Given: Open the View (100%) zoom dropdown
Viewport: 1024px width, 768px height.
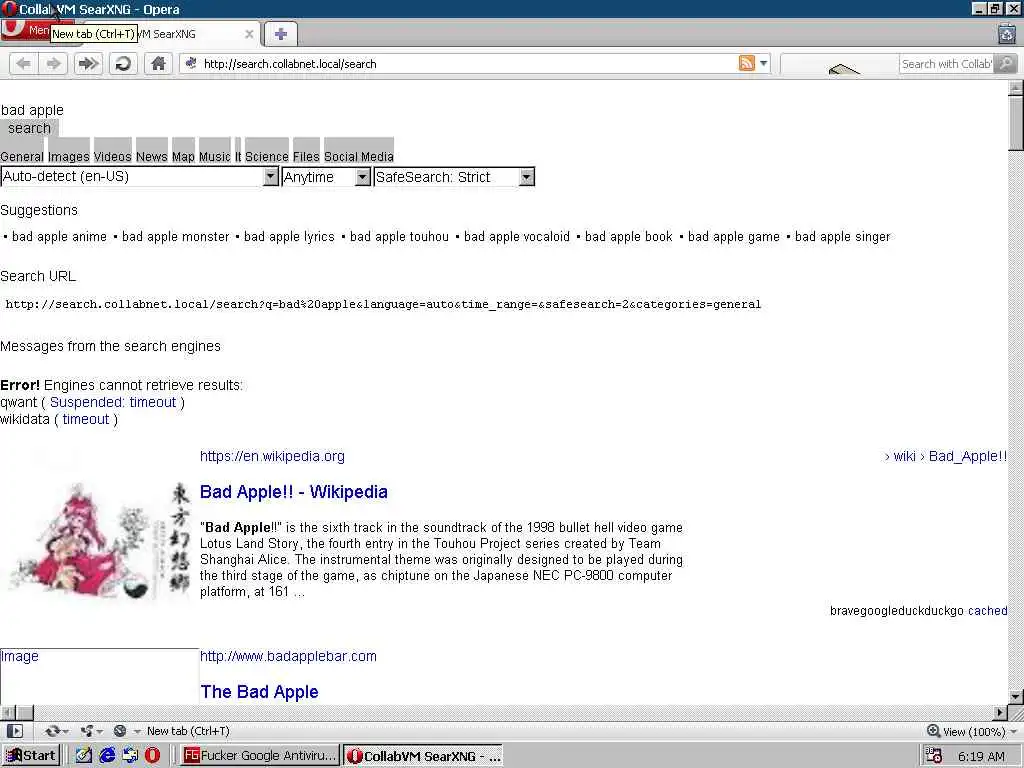Looking at the screenshot, I should (x=972, y=731).
